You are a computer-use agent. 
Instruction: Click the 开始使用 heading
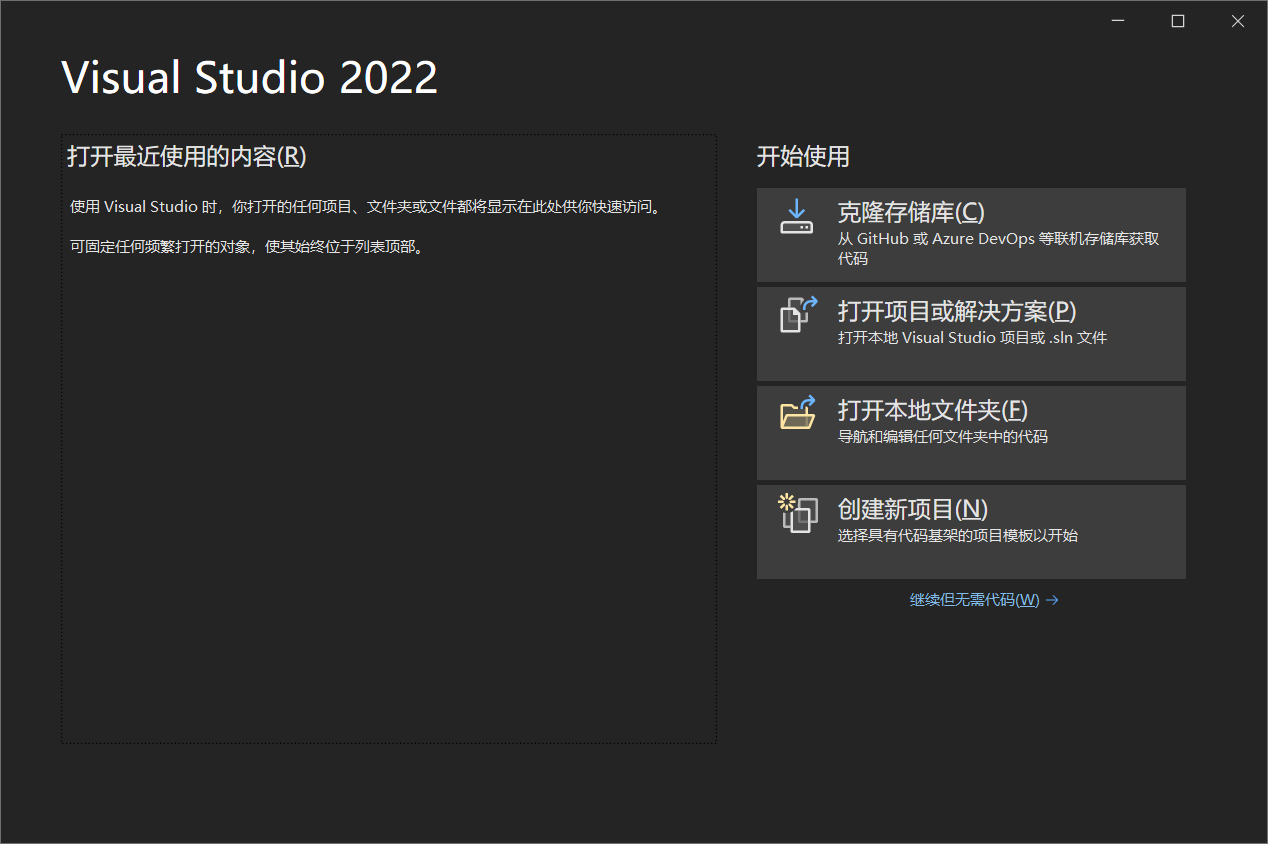point(803,156)
